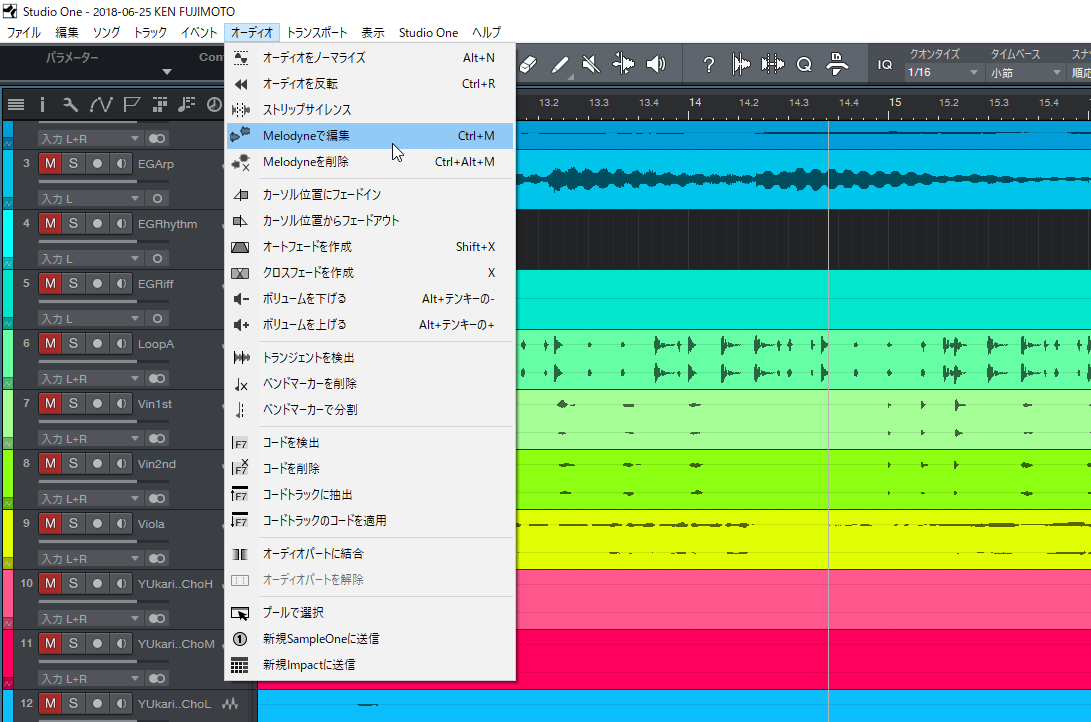Click the IQ input quantize button
The width and height of the screenshot is (1091, 722).
(884, 65)
